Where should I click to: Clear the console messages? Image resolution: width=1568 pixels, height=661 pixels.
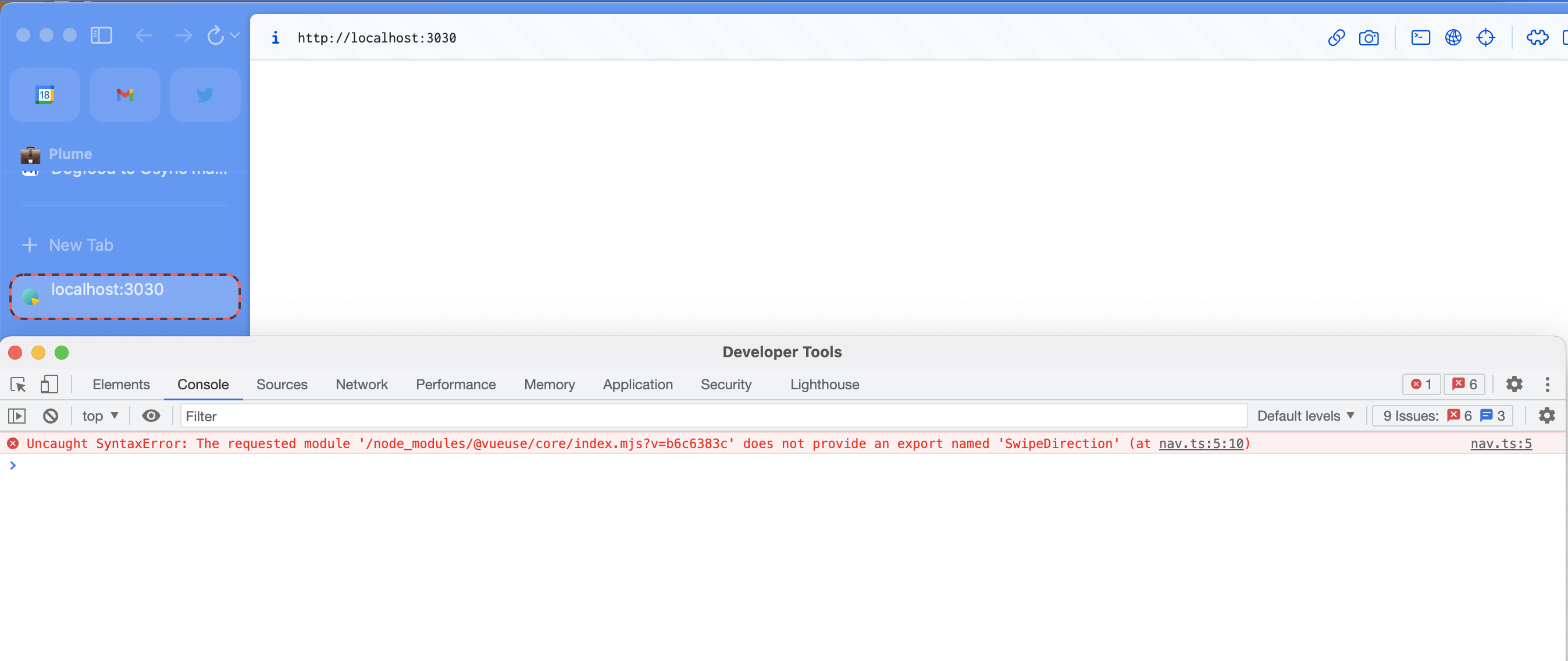coord(51,415)
